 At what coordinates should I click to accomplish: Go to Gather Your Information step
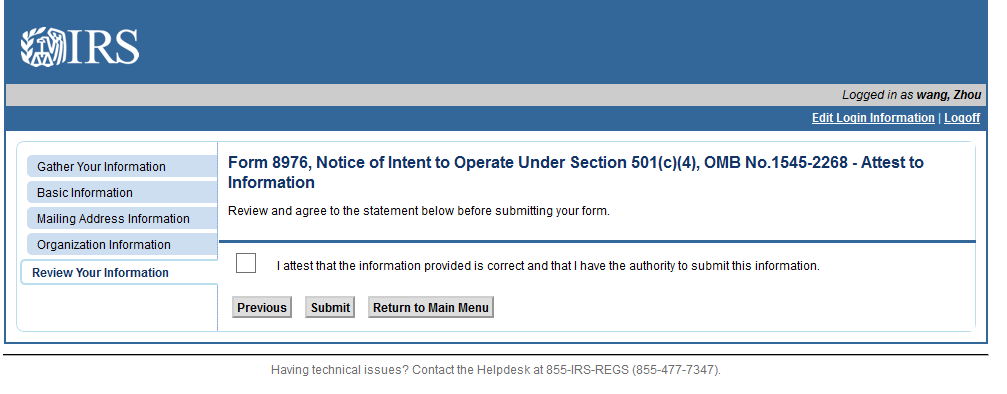tap(122, 166)
